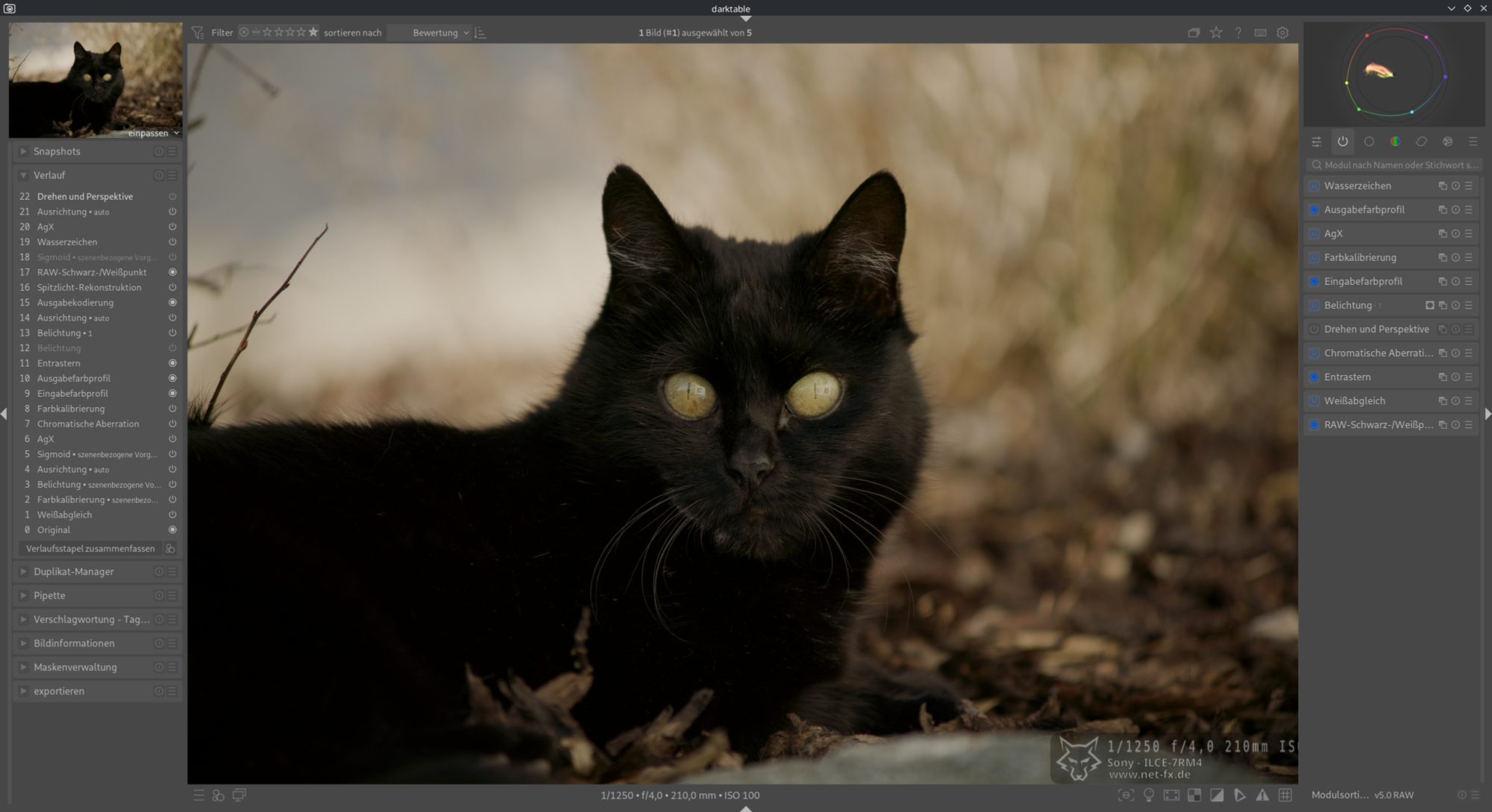Viewport: 1492px width, 812px height.
Task: Expand the Snapshots panel
Action: click(57, 151)
